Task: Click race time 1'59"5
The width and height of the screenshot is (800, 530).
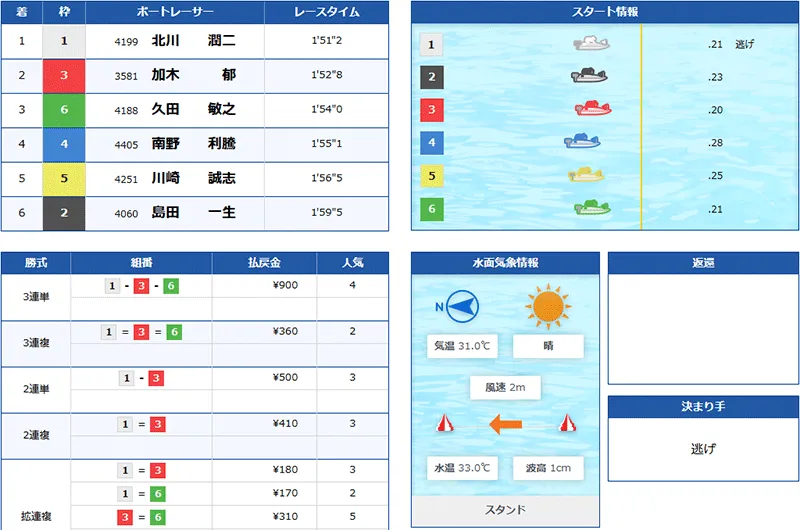Action: coord(327,212)
